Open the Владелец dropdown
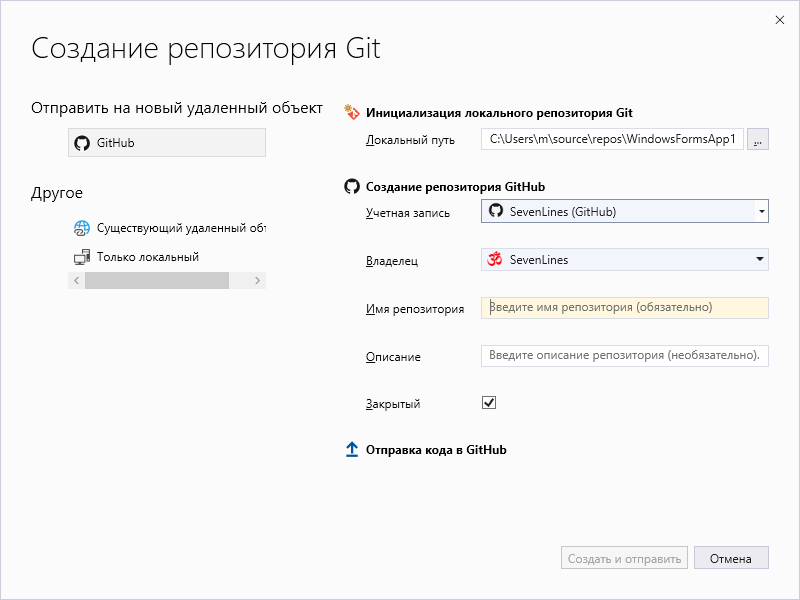The width and height of the screenshot is (800, 600). tap(624, 260)
